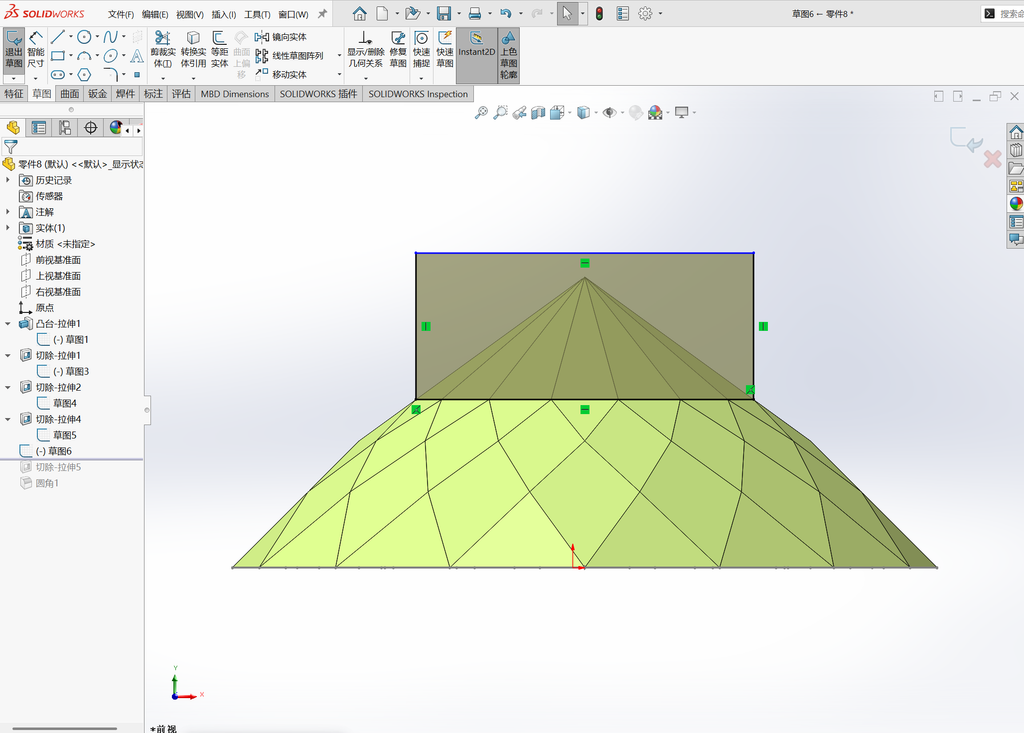Switch to MBD Dimensions tab
Image resolution: width=1024 pixels, height=733 pixels.
[234, 94]
